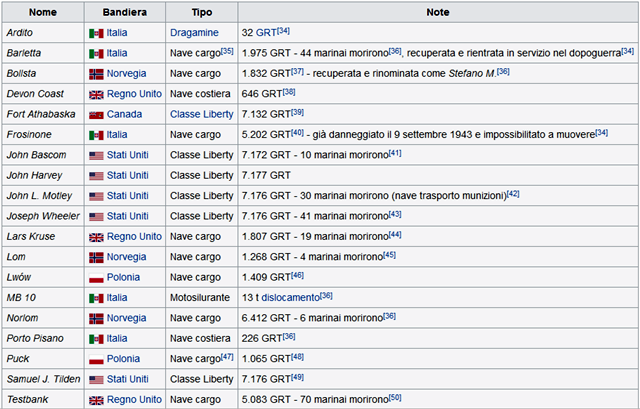The image size is (640, 409).
Task: Open Norvegia link in Lom row
Action: pyautogui.click(x=127, y=257)
